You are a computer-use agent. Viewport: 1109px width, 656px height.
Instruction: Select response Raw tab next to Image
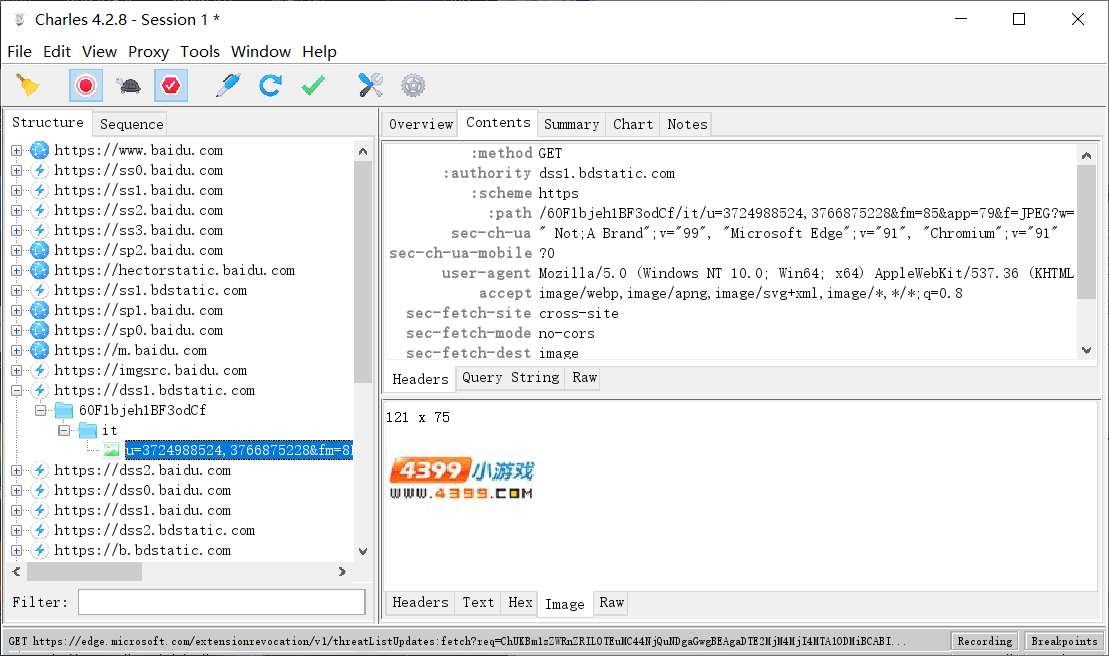612,602
